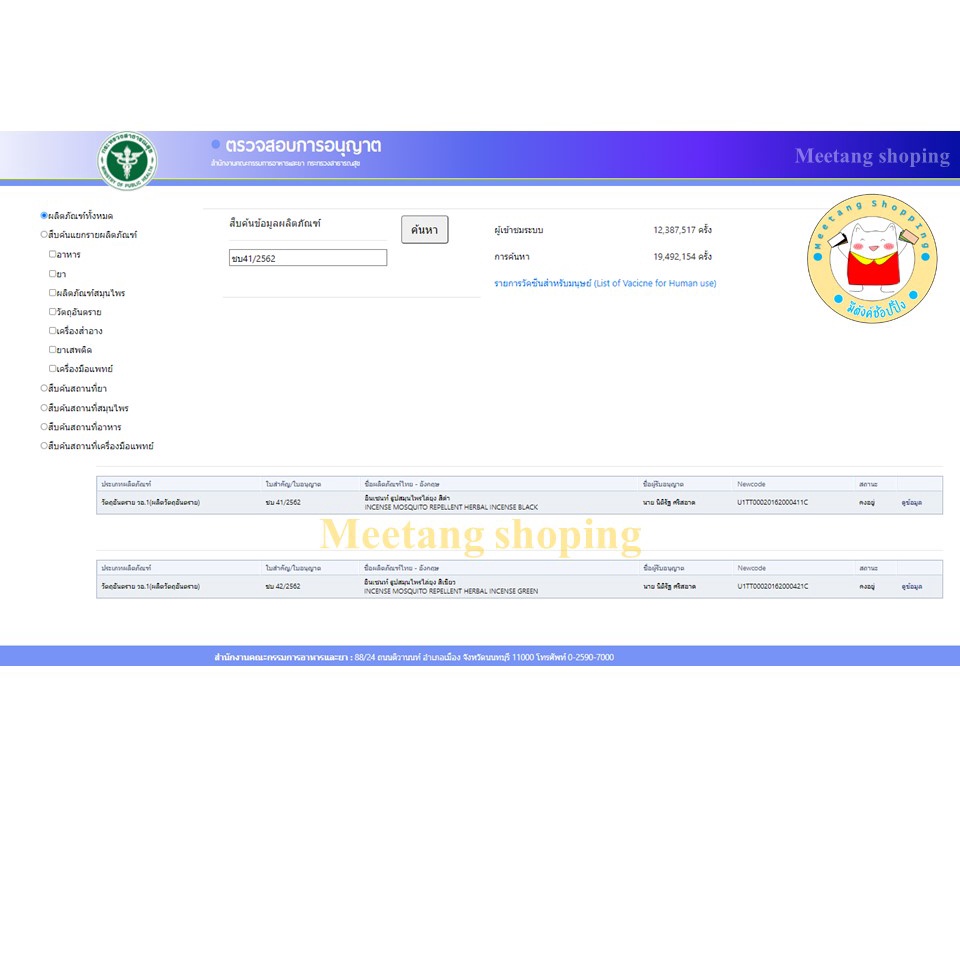
Task: Check the อาหาร checkbox
Action: 53,254
